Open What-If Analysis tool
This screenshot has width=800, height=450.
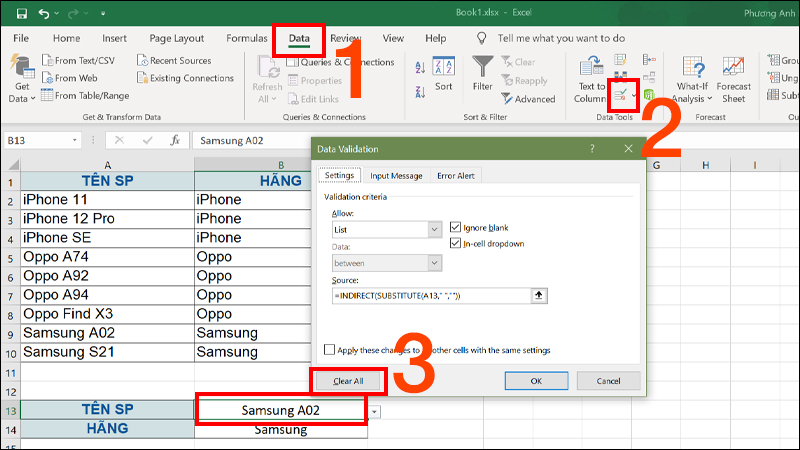pos(690,78)
